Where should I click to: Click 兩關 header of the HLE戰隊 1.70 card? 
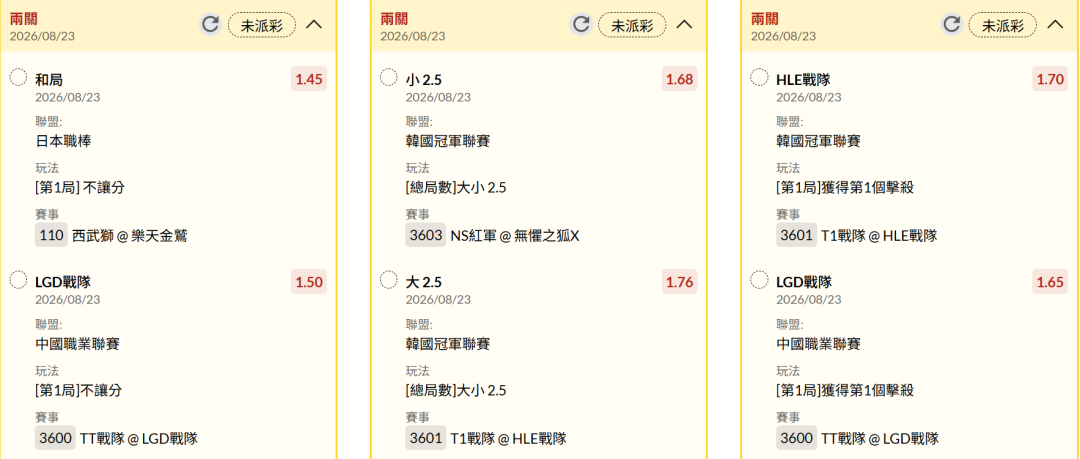[764, 19]
